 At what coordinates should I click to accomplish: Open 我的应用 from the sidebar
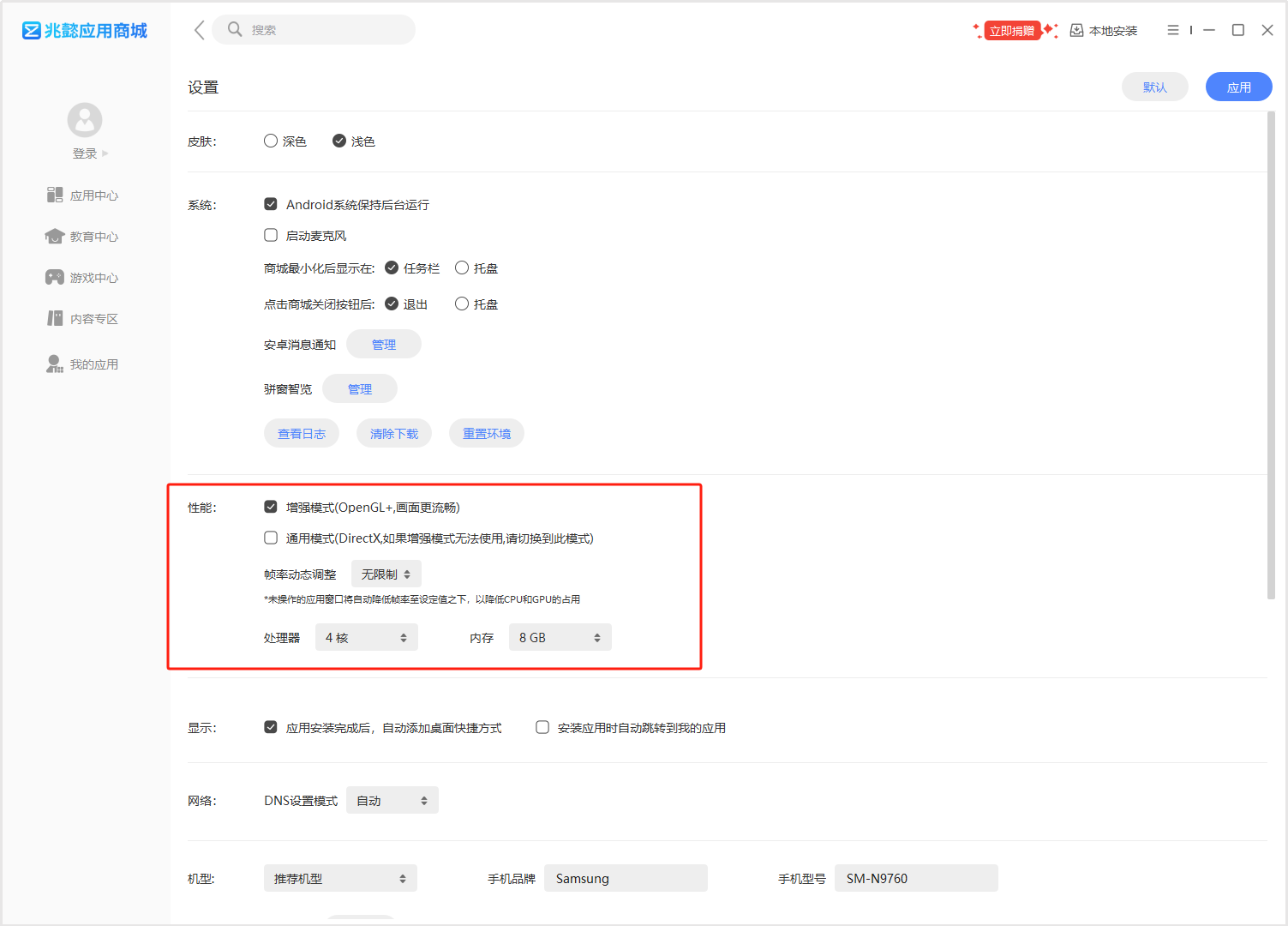point(83,364)
